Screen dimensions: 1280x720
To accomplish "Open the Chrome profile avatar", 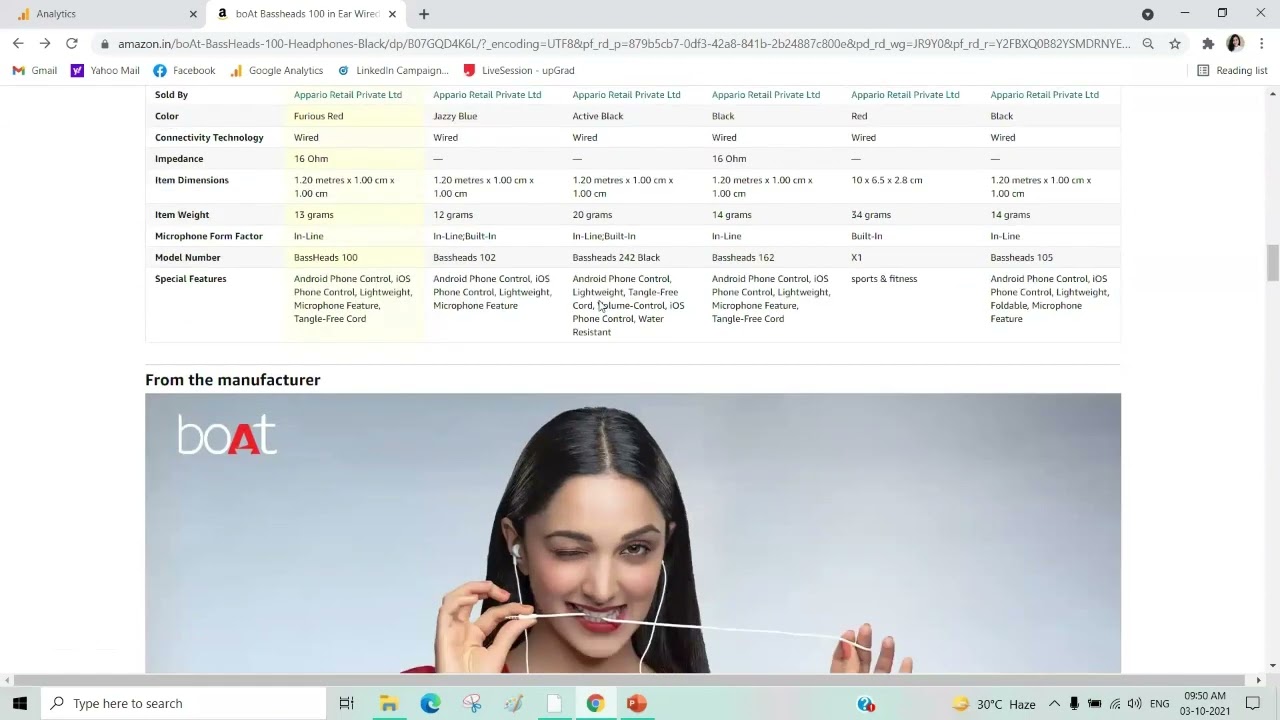I will click(1235, 44).
